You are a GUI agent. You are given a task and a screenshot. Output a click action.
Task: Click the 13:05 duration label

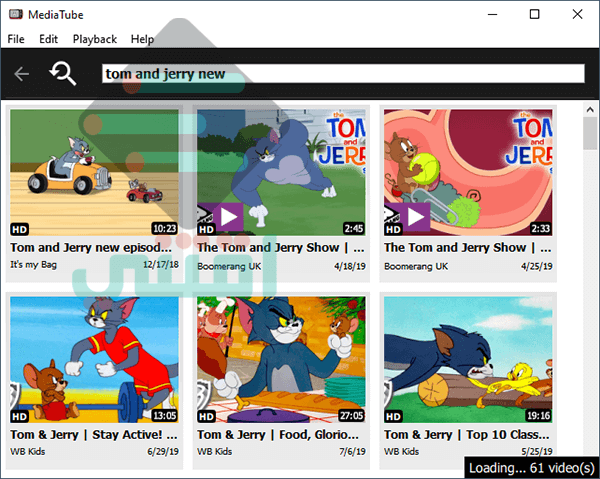pos(165,415)
